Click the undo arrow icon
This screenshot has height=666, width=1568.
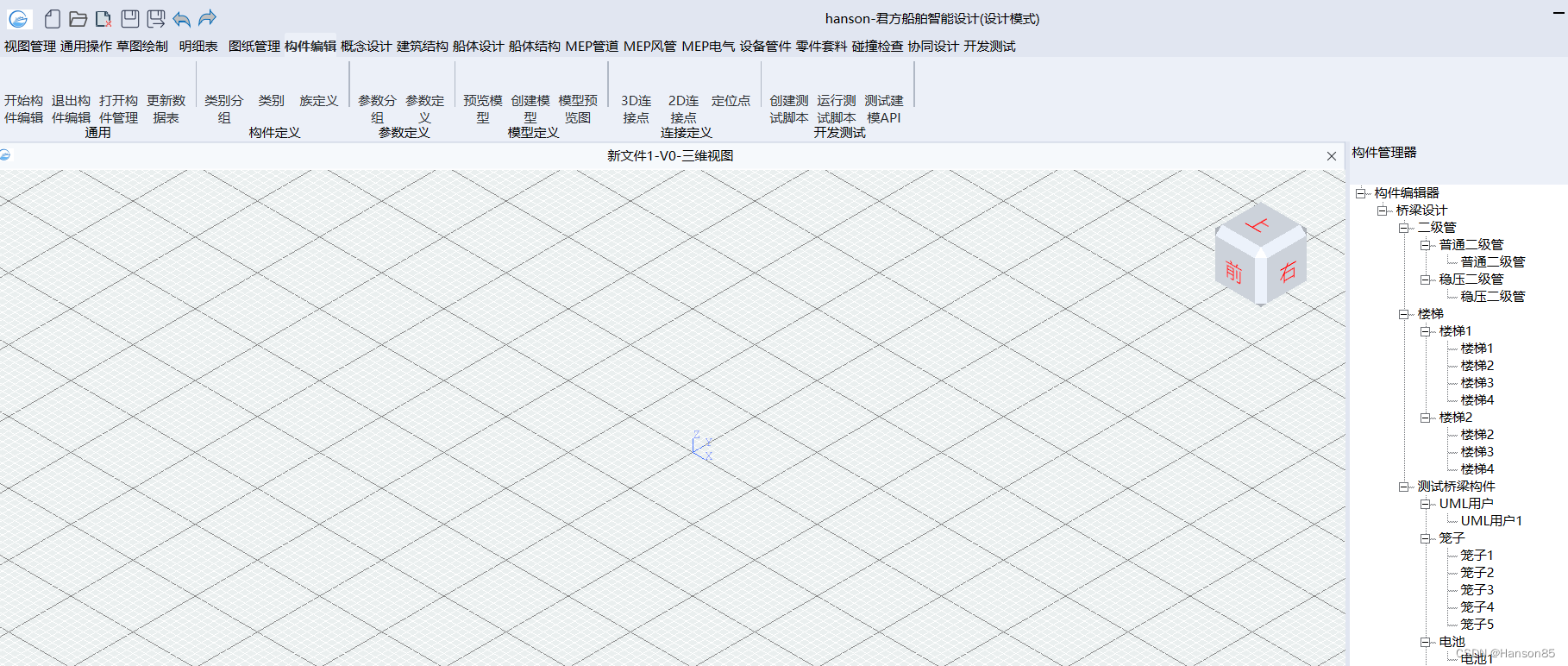(x=181, y=19)
